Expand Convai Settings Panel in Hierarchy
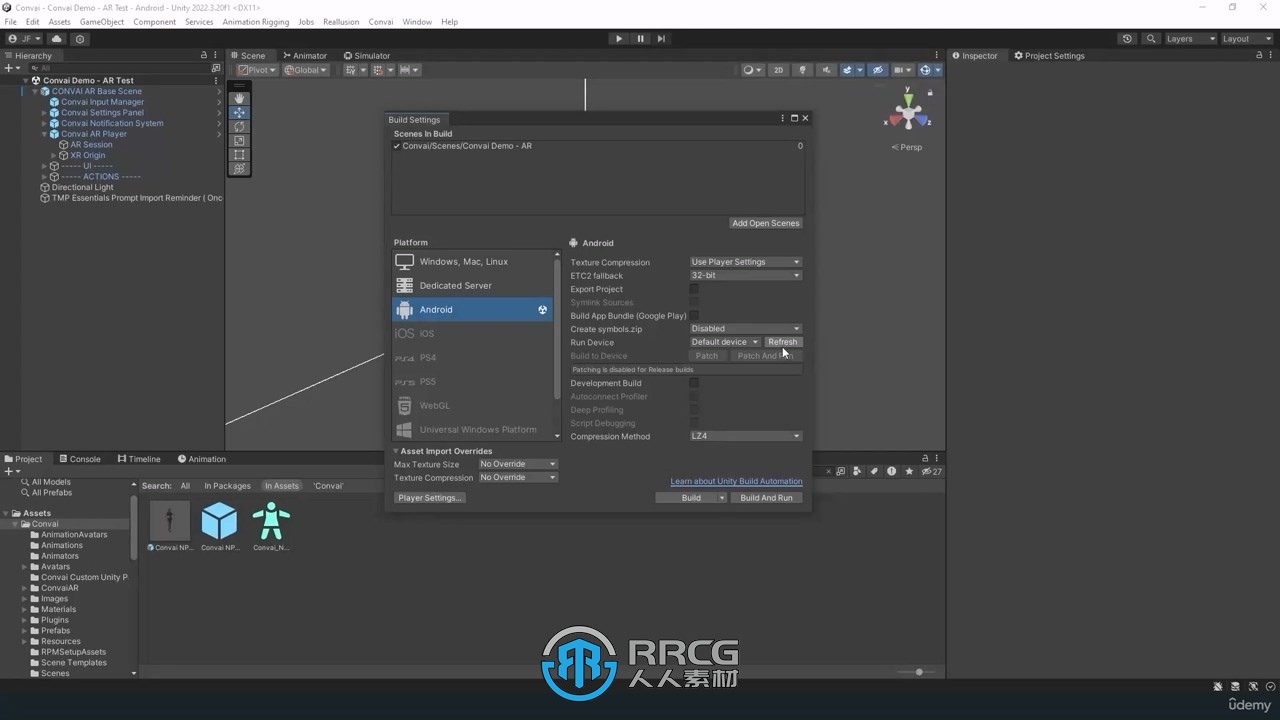The height and width of the screenshot is (720, 1280). tap(44, 113)
